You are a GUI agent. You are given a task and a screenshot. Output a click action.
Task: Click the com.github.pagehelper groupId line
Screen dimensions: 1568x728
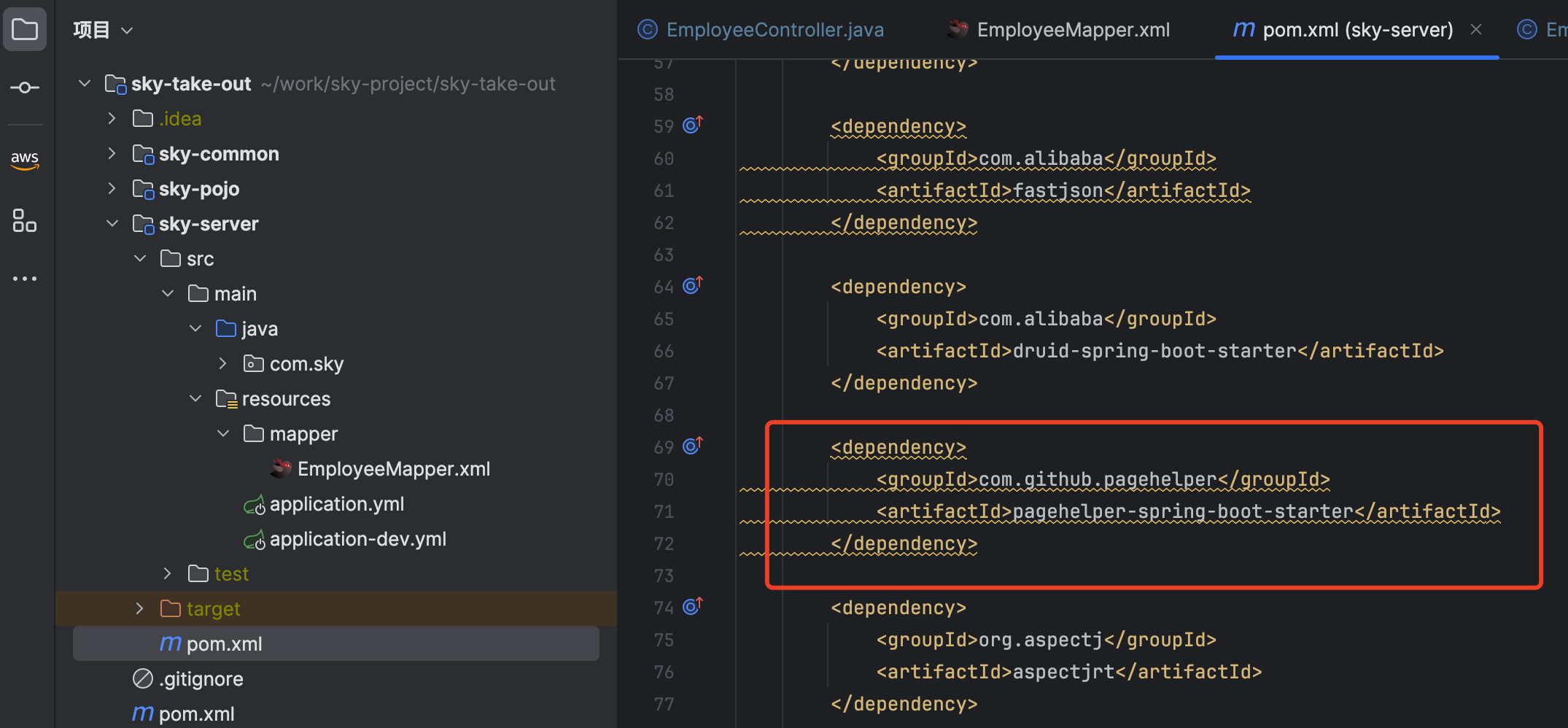pos(1103,479)
